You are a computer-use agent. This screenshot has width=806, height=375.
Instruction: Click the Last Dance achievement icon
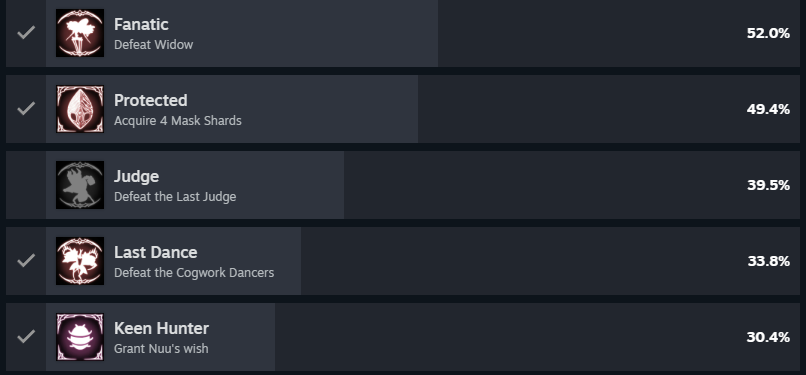tap(80, 261)
